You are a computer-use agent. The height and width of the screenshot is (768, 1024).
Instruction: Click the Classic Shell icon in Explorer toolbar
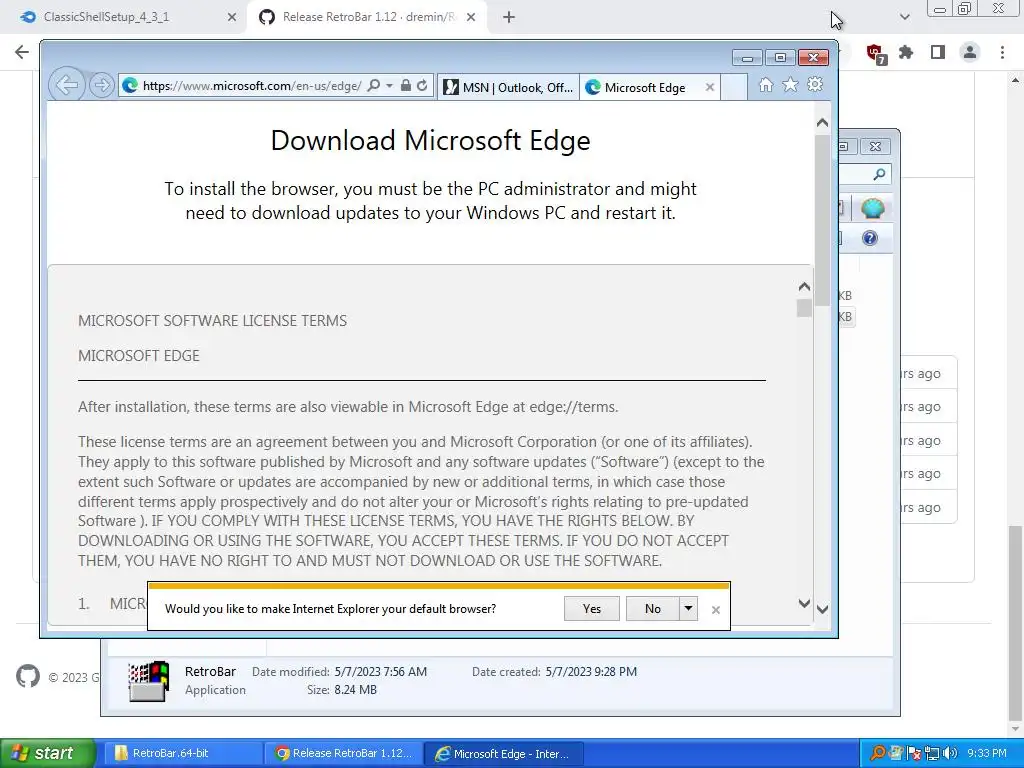tap(872, 208)
